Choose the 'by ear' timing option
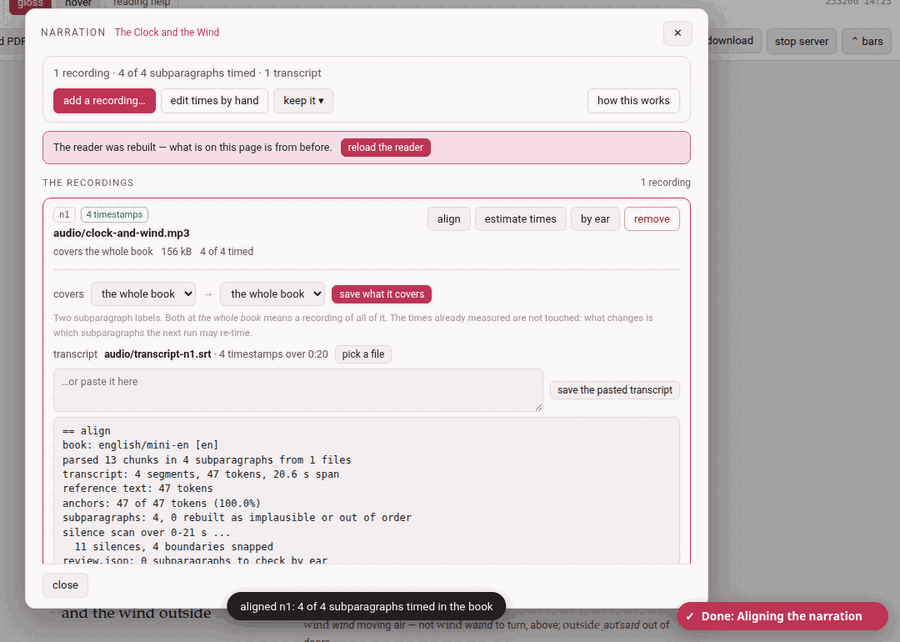Screen dimensions: 900x642 pyautogui.click(x=595, y=219)
